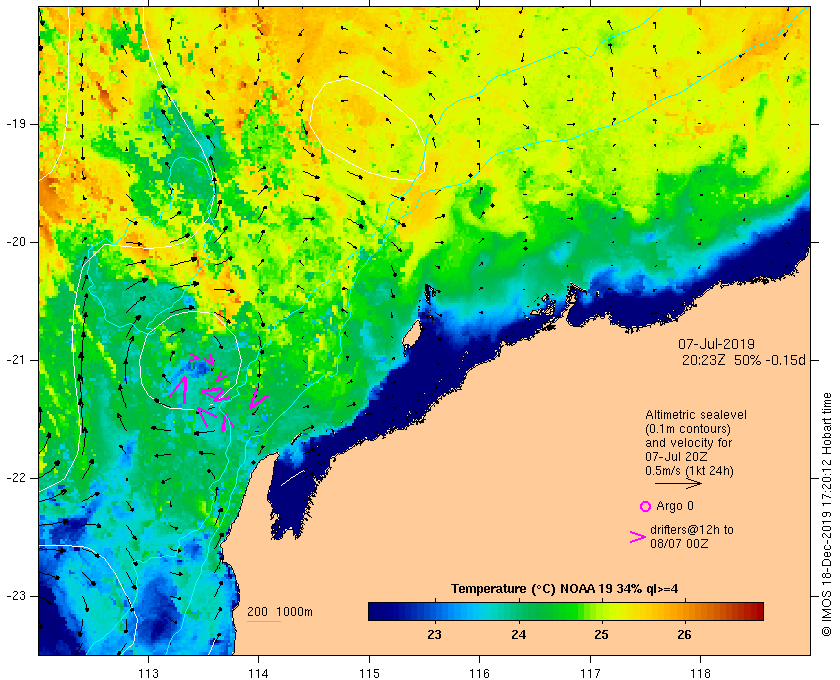840x680 pixels.
Task: Click the '07-Jul 20Z' legend line
Action: [x=676, y=457]
